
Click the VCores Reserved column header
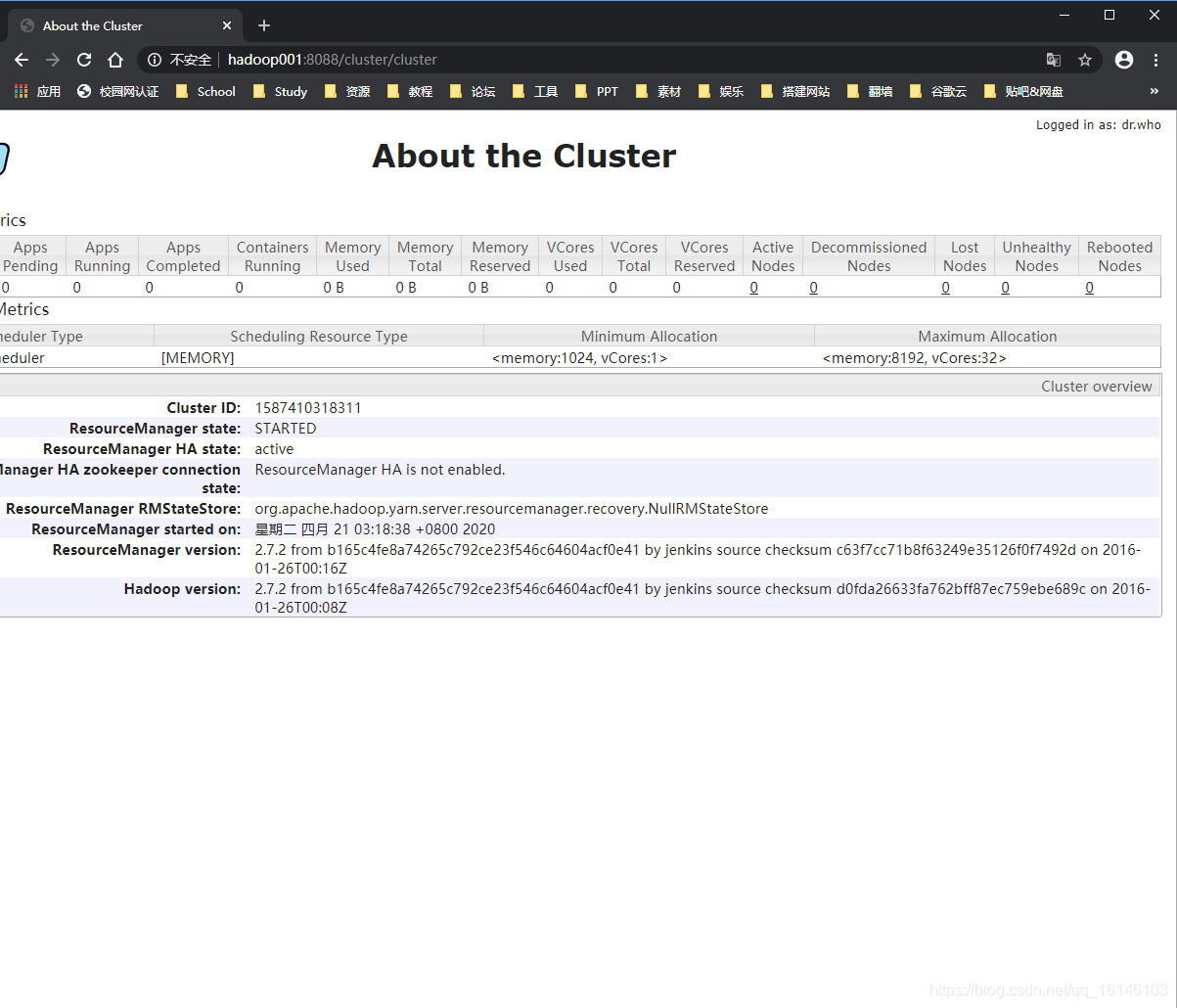pyautogui.click(x=704, y=256)
